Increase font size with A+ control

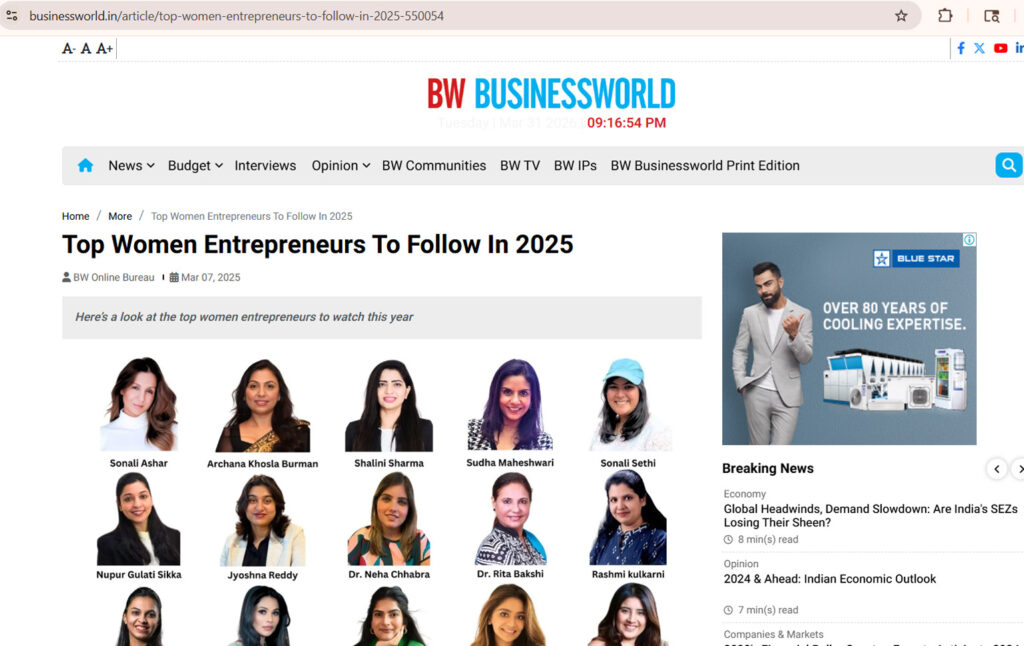104,48
